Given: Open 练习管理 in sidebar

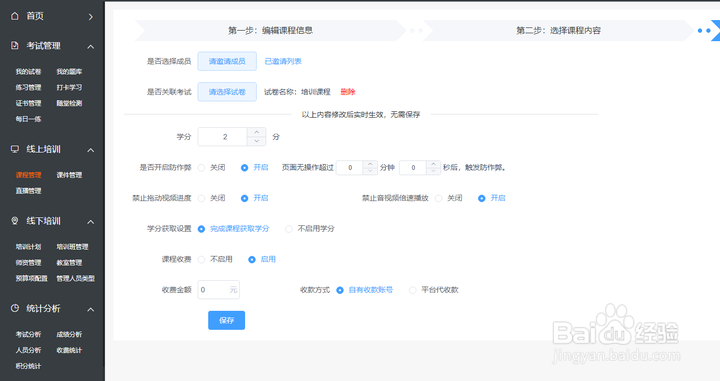Looking at the screenshot, I should (28, 87).
